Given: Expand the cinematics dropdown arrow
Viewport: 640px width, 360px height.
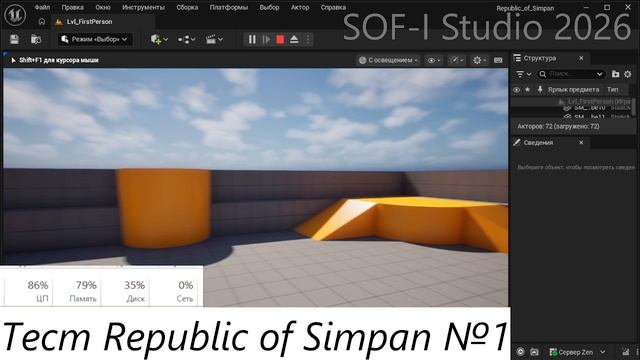Looking at the screenshot, I should coord(220,40).
